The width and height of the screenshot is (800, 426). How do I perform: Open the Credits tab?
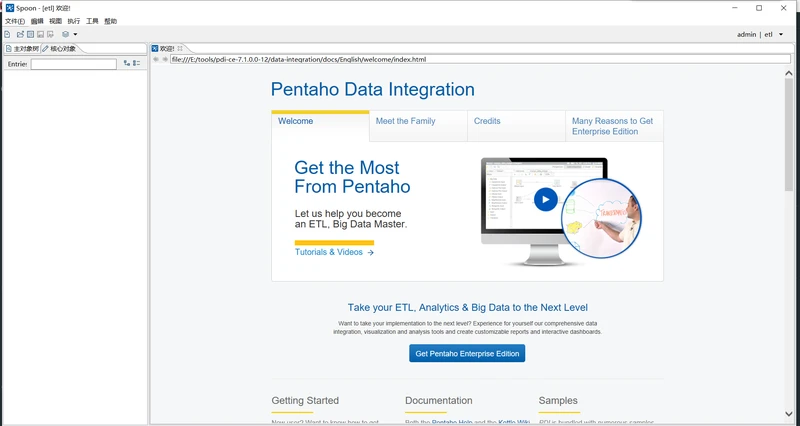click(516, 126)
